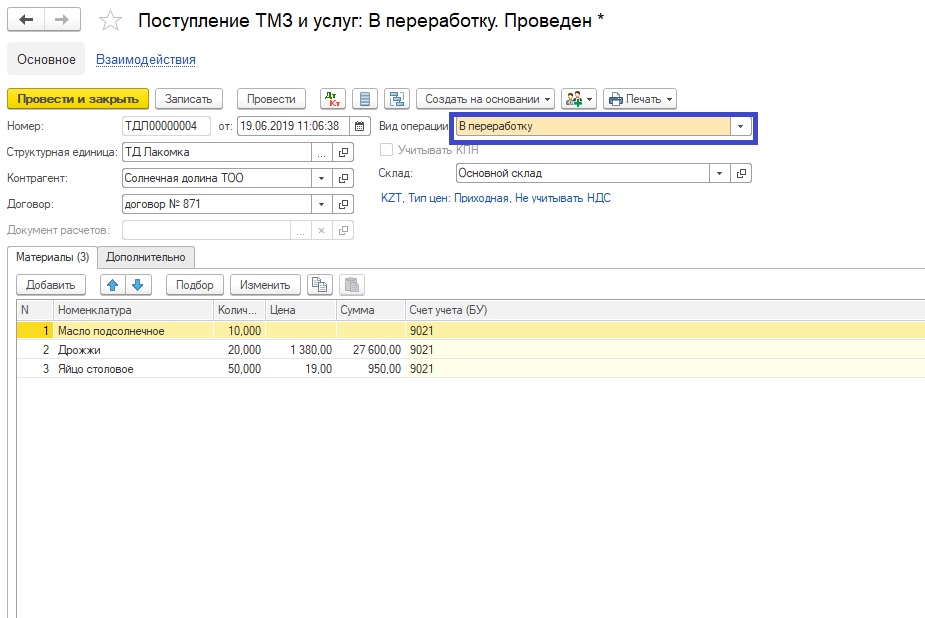Open the Создать на основании dropdown
The height and width of the screenshot is (618, 925).
click(486, 99)
